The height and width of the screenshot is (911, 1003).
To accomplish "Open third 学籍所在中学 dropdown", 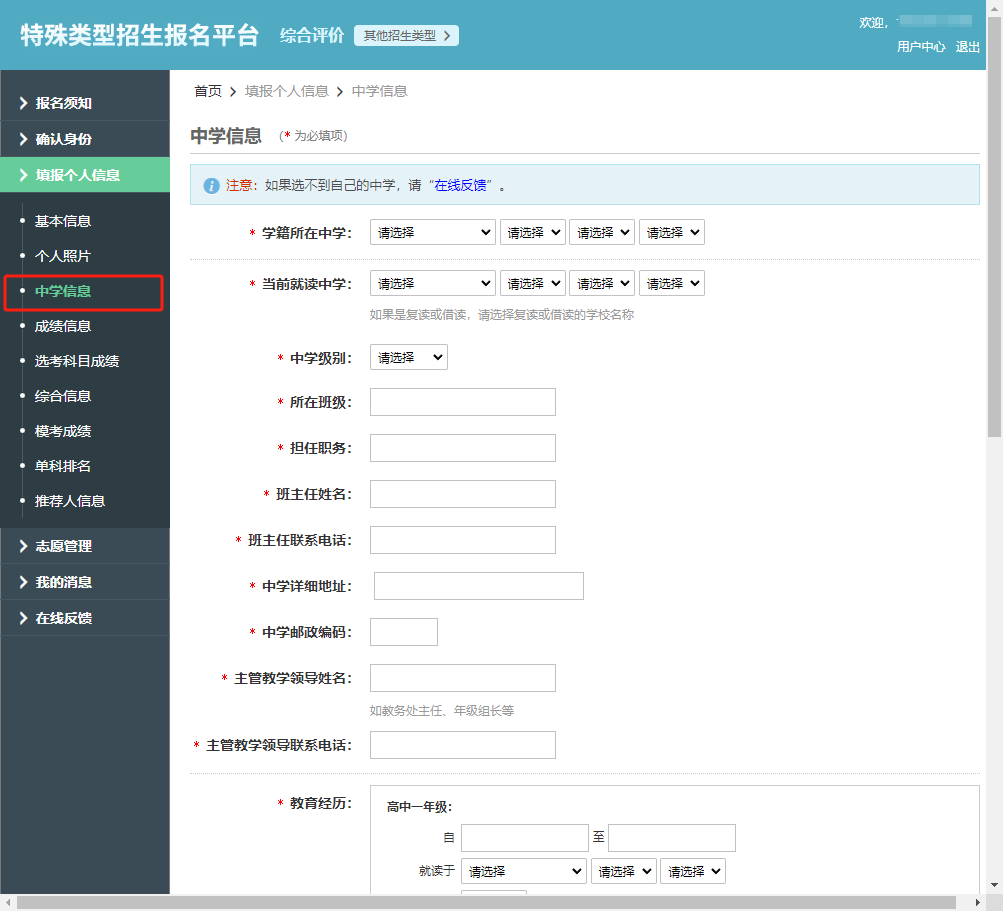I will coord(602,232).
